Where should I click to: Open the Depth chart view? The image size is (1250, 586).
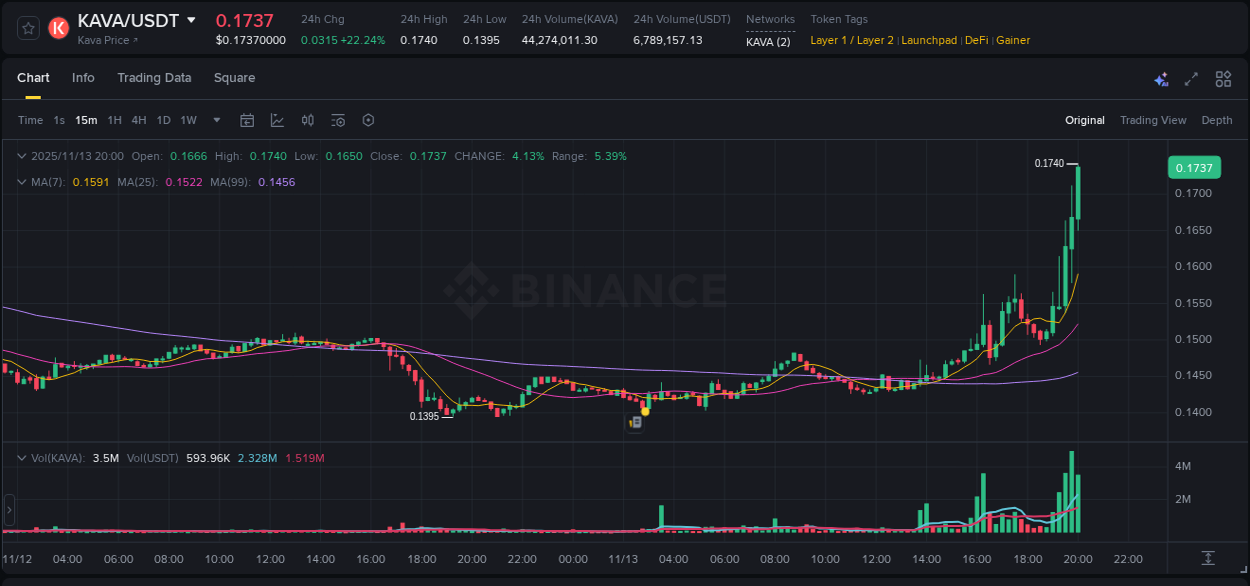coord(1217,120)
